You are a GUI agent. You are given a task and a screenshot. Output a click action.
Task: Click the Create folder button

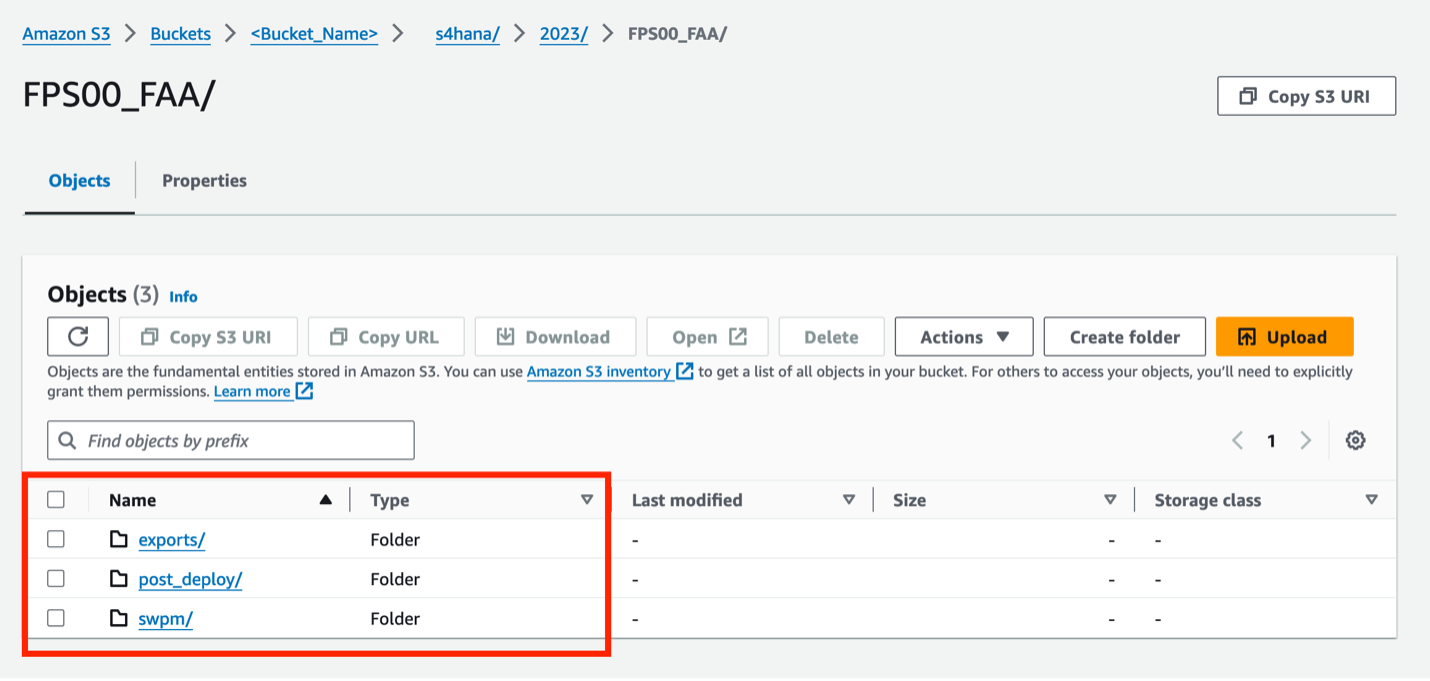(1124, 337)
